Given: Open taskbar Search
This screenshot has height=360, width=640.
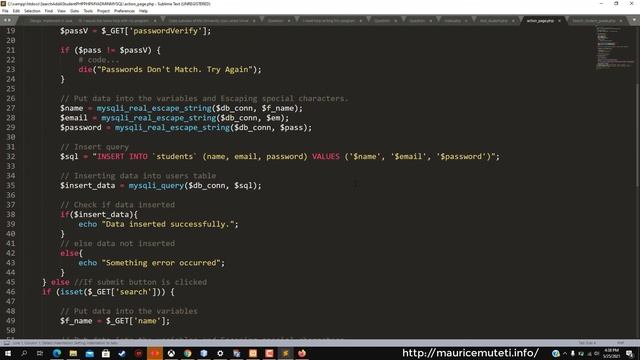Looking at the screenshot, I should point(24,353).
